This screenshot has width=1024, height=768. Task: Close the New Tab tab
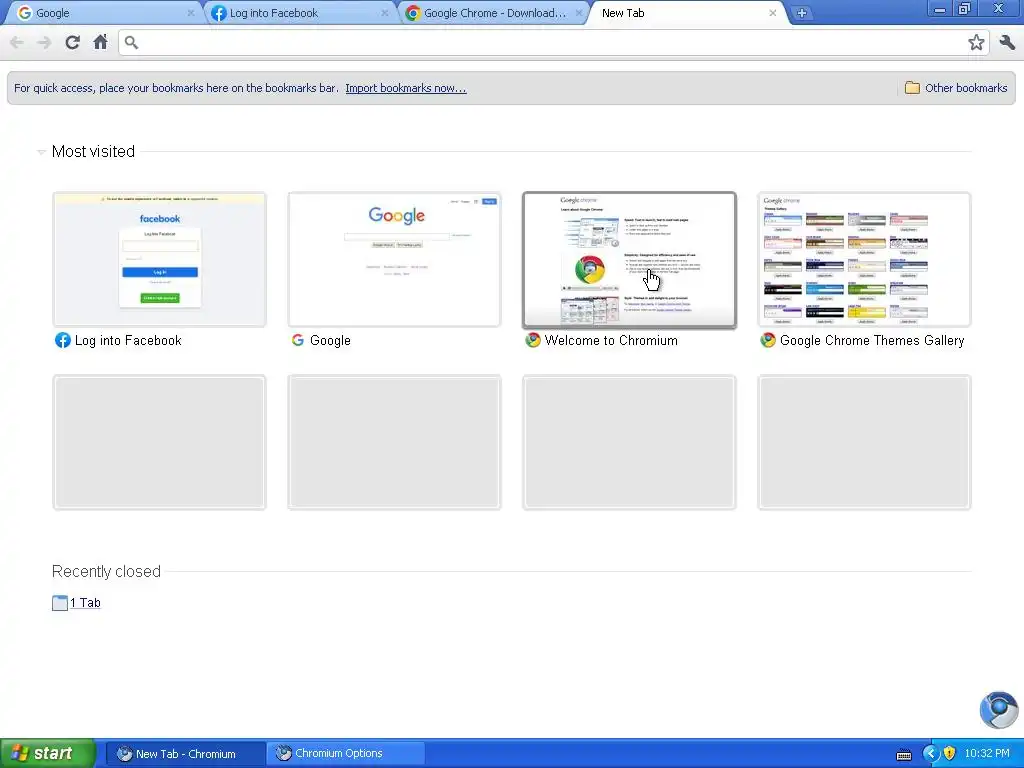tap(773, 13)
